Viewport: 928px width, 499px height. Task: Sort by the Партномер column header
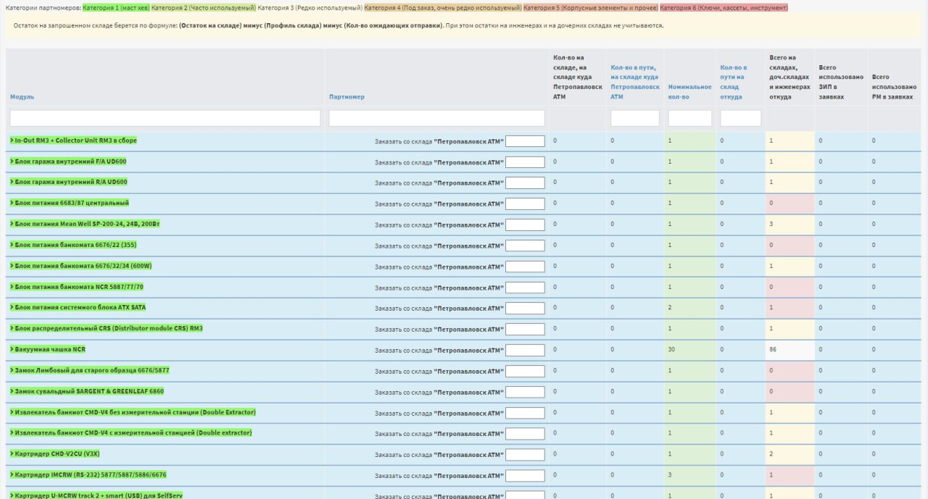tap(346, 97)
